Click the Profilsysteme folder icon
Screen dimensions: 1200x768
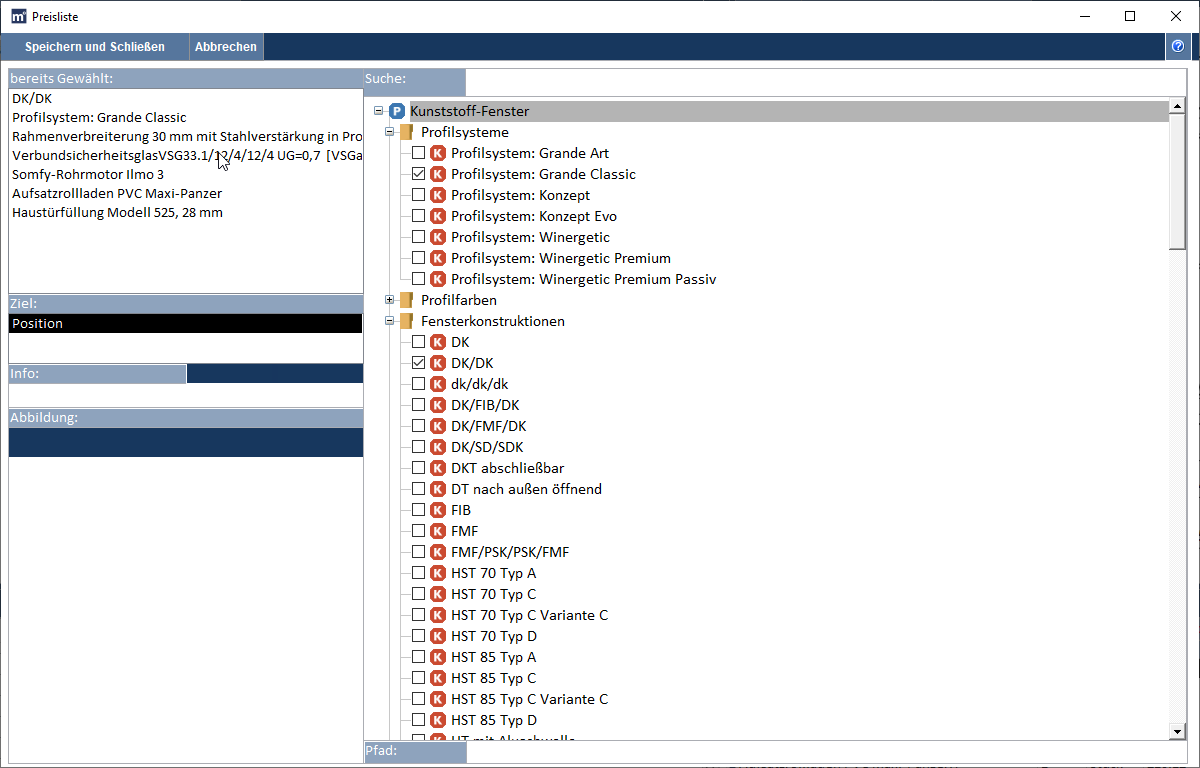[x=407, y=133]
